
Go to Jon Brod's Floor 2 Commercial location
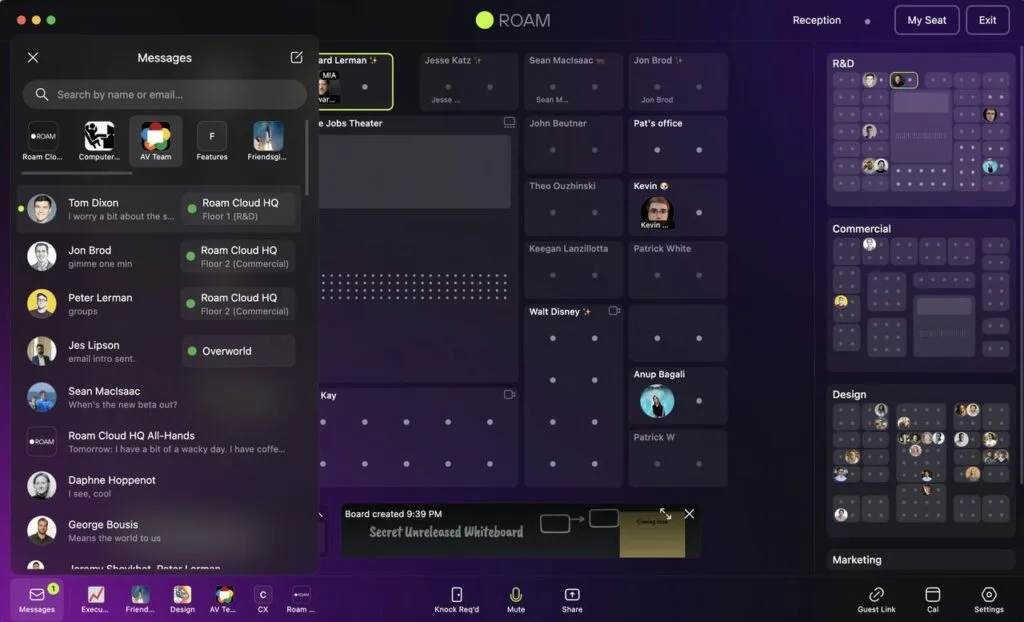pyautogui.click(x=238, y=256)
